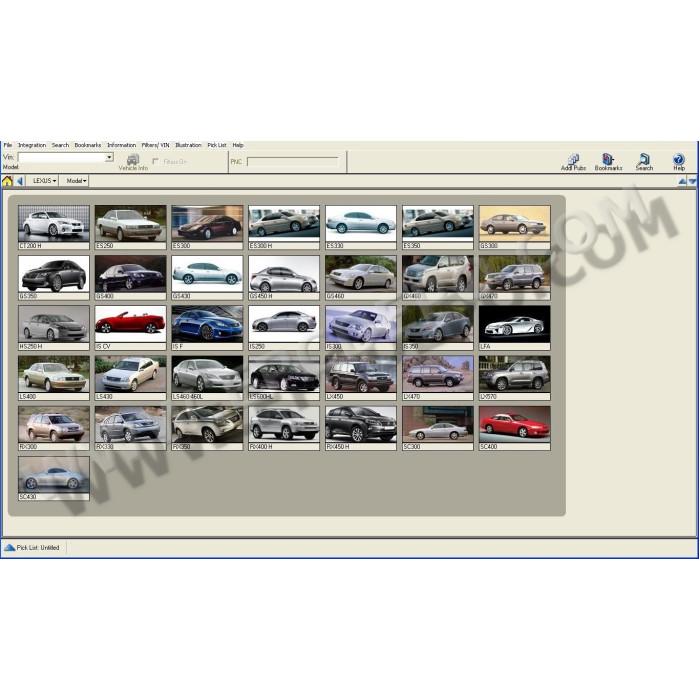
Task: Open the LEXUS brand dropdown
Action: (x=44, y=181)
